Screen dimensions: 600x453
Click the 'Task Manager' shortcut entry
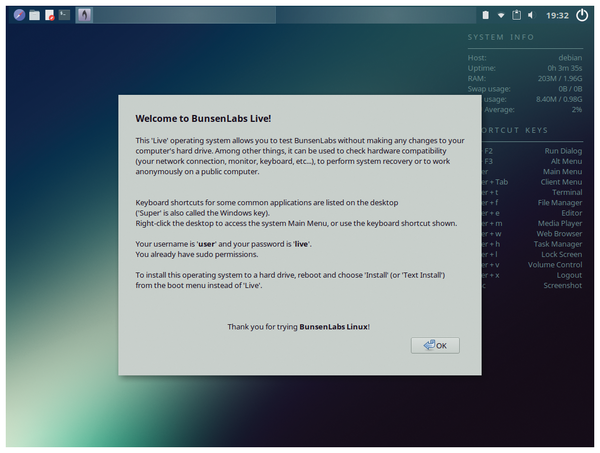[558, 244]
